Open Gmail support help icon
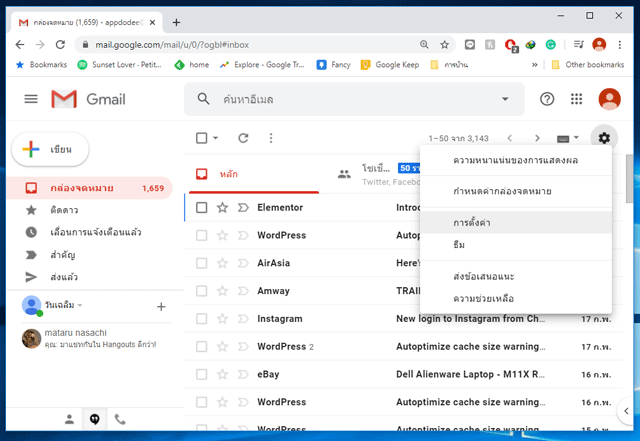This screenshot has width=640, height=441. (x=547, y=99)
